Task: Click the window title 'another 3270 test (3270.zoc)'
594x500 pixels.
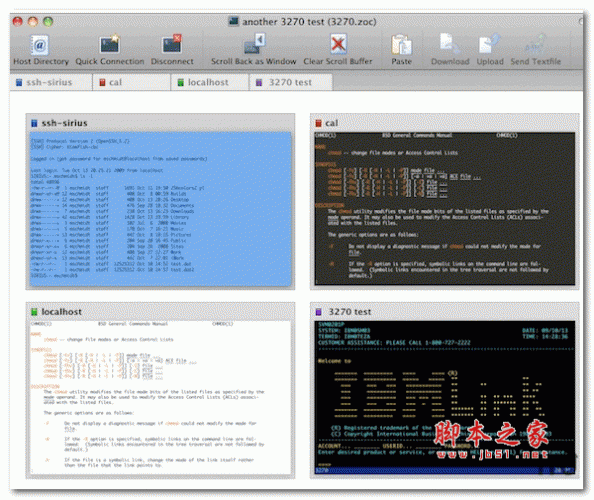Action: click(x=309, y=22)
